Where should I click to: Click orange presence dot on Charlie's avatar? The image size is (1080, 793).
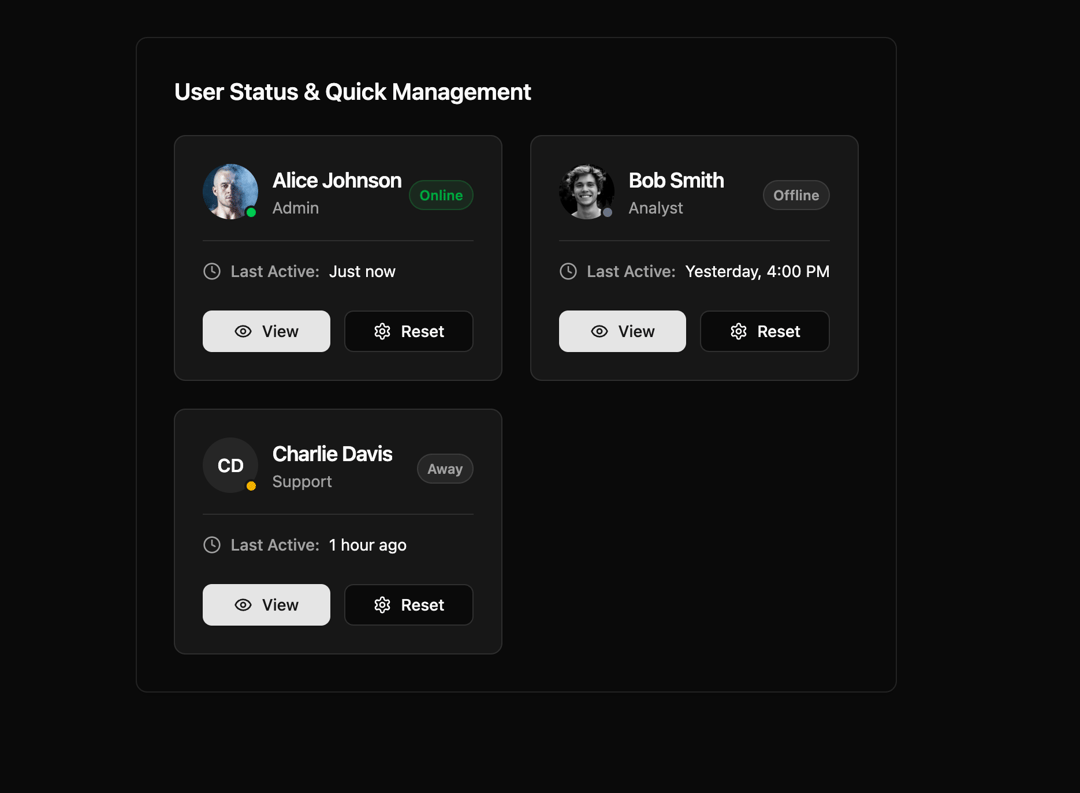click(251, 486)
